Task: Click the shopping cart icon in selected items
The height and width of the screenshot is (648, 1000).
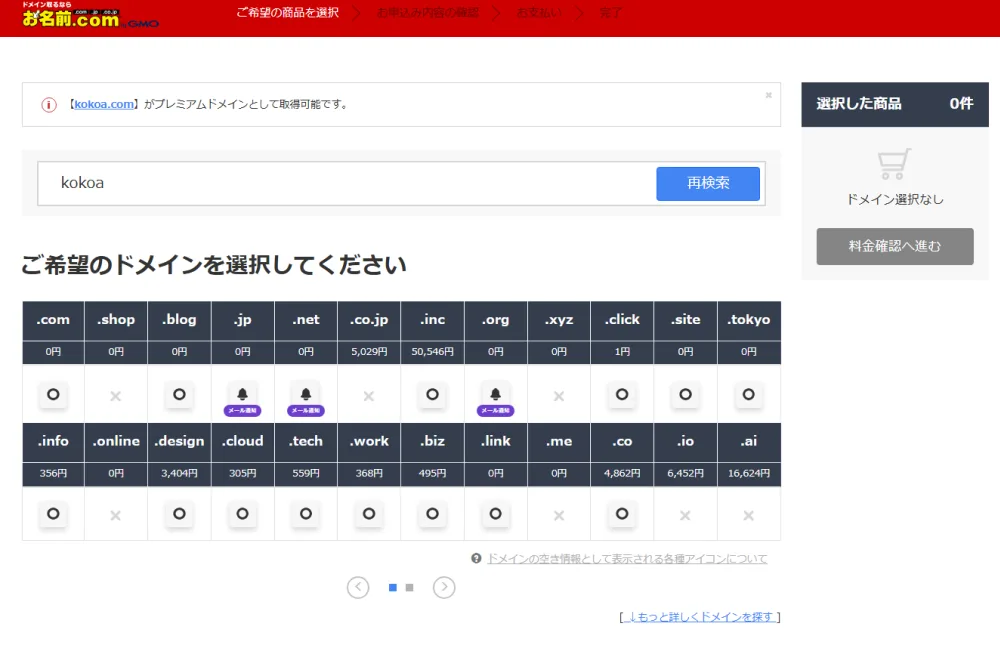Action: point(893,164)
